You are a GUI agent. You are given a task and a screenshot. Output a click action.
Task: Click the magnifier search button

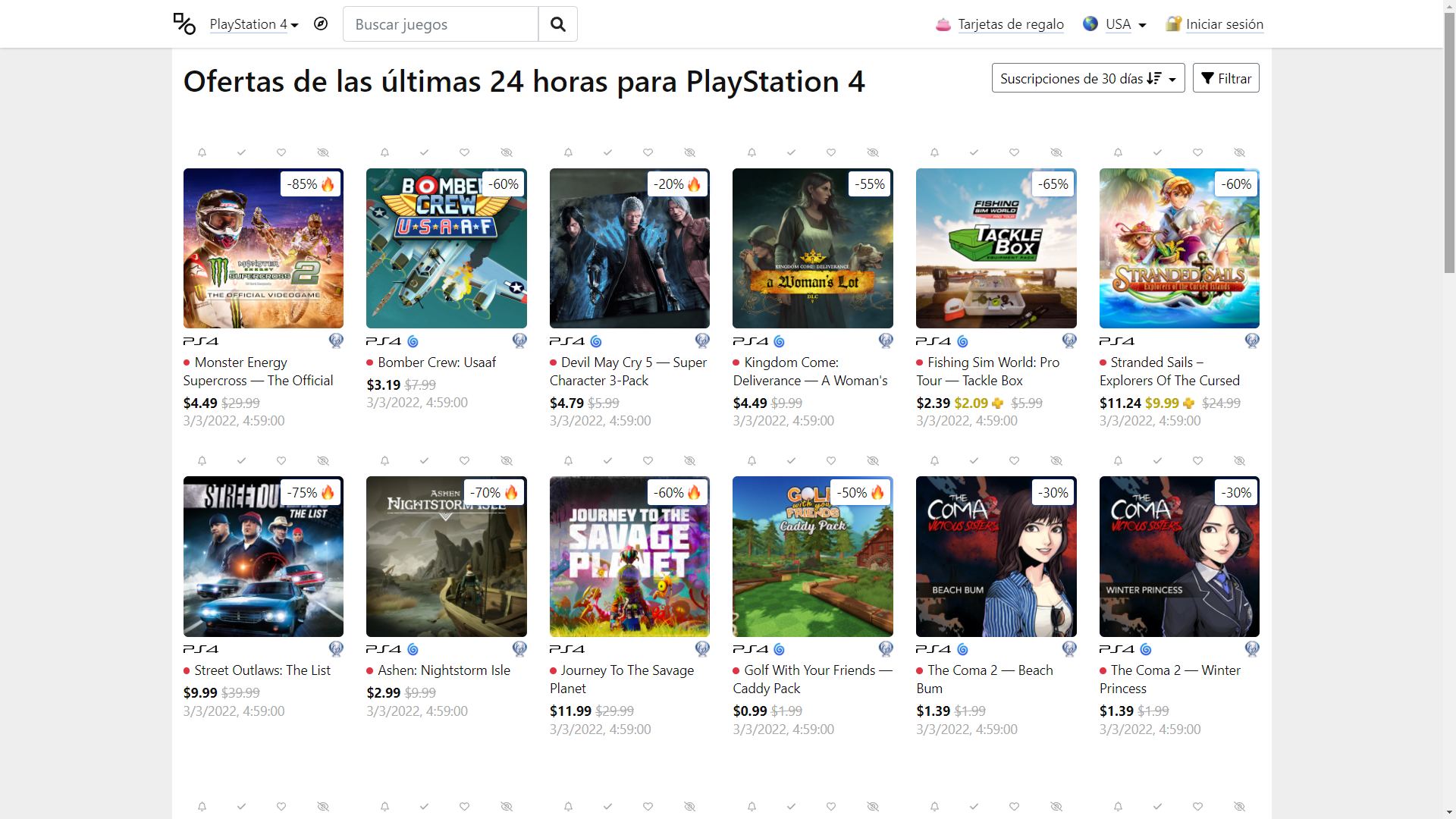(558, 24)
